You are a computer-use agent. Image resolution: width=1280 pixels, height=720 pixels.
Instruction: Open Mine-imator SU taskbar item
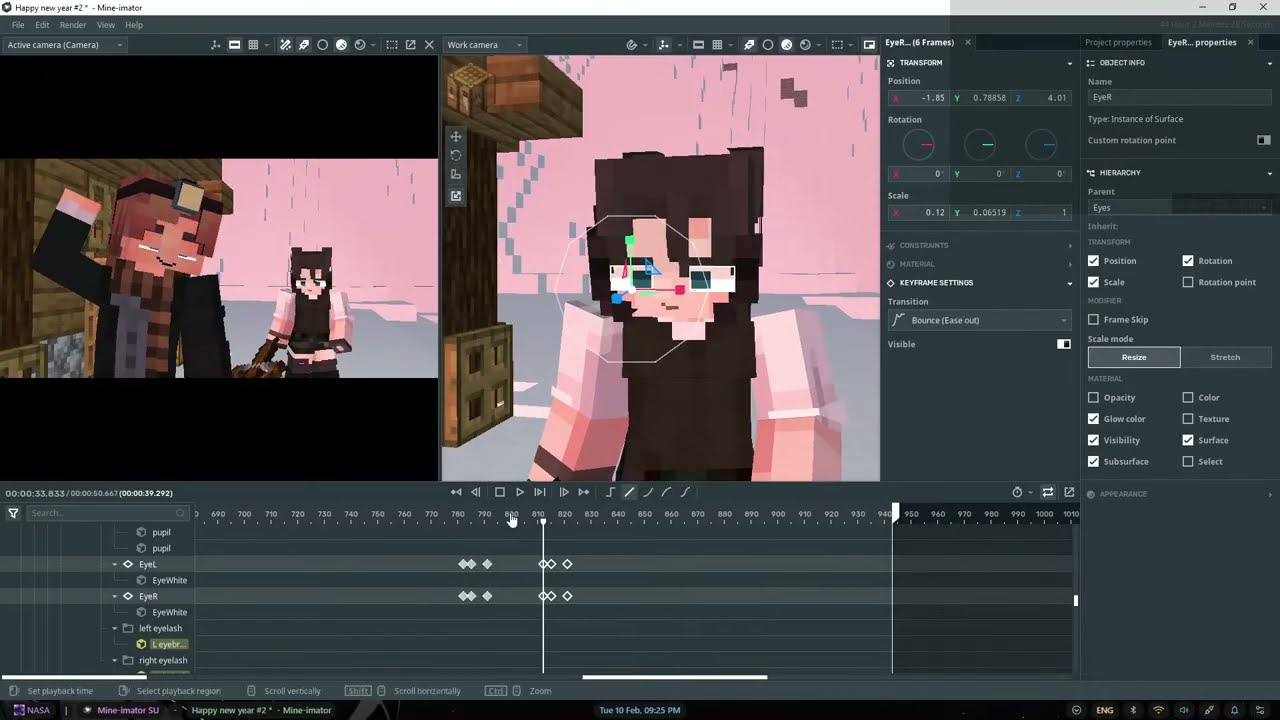pos(121,710)
